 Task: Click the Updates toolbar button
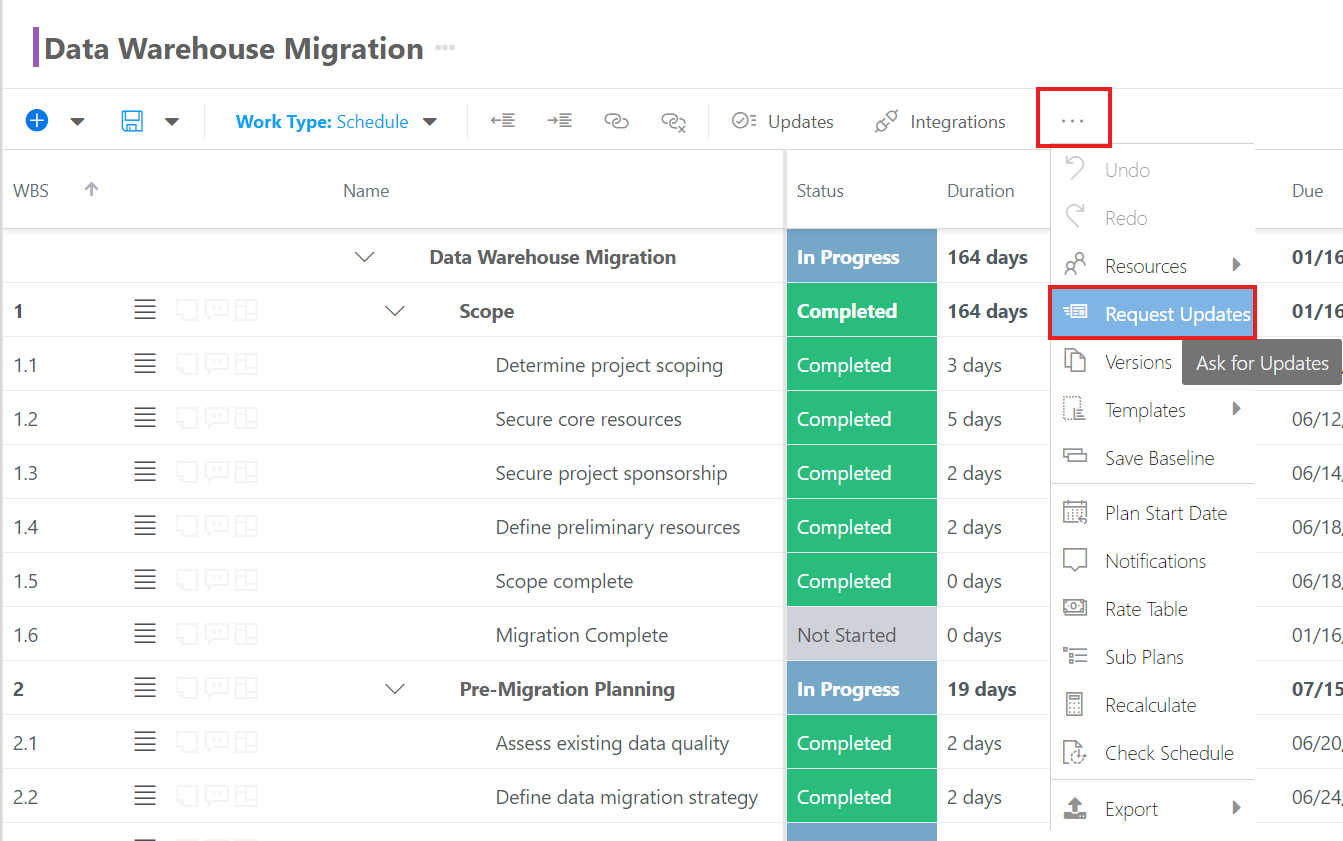tap(783, 122)
